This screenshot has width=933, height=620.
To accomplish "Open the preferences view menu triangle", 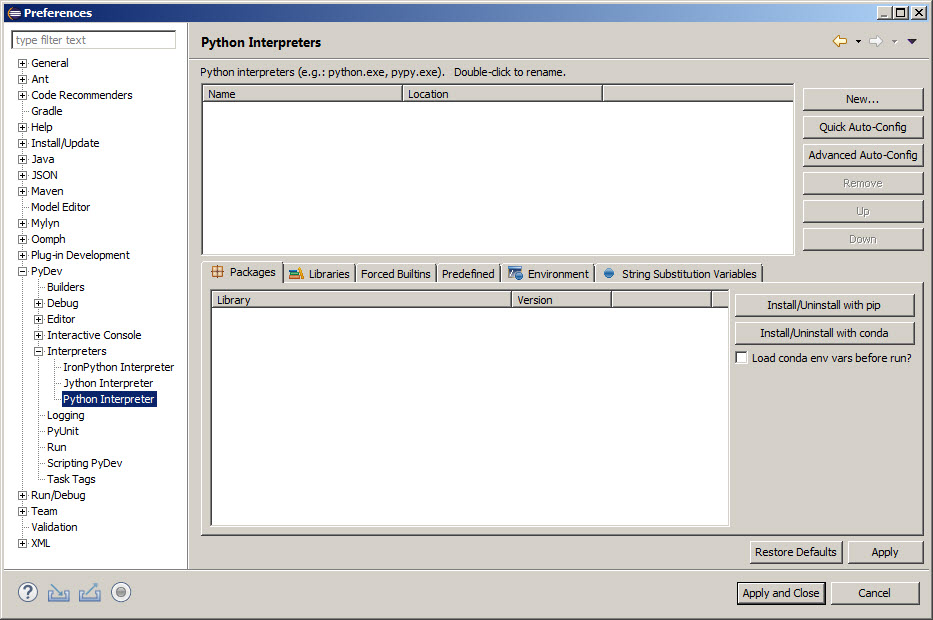I will coord(912,42).
